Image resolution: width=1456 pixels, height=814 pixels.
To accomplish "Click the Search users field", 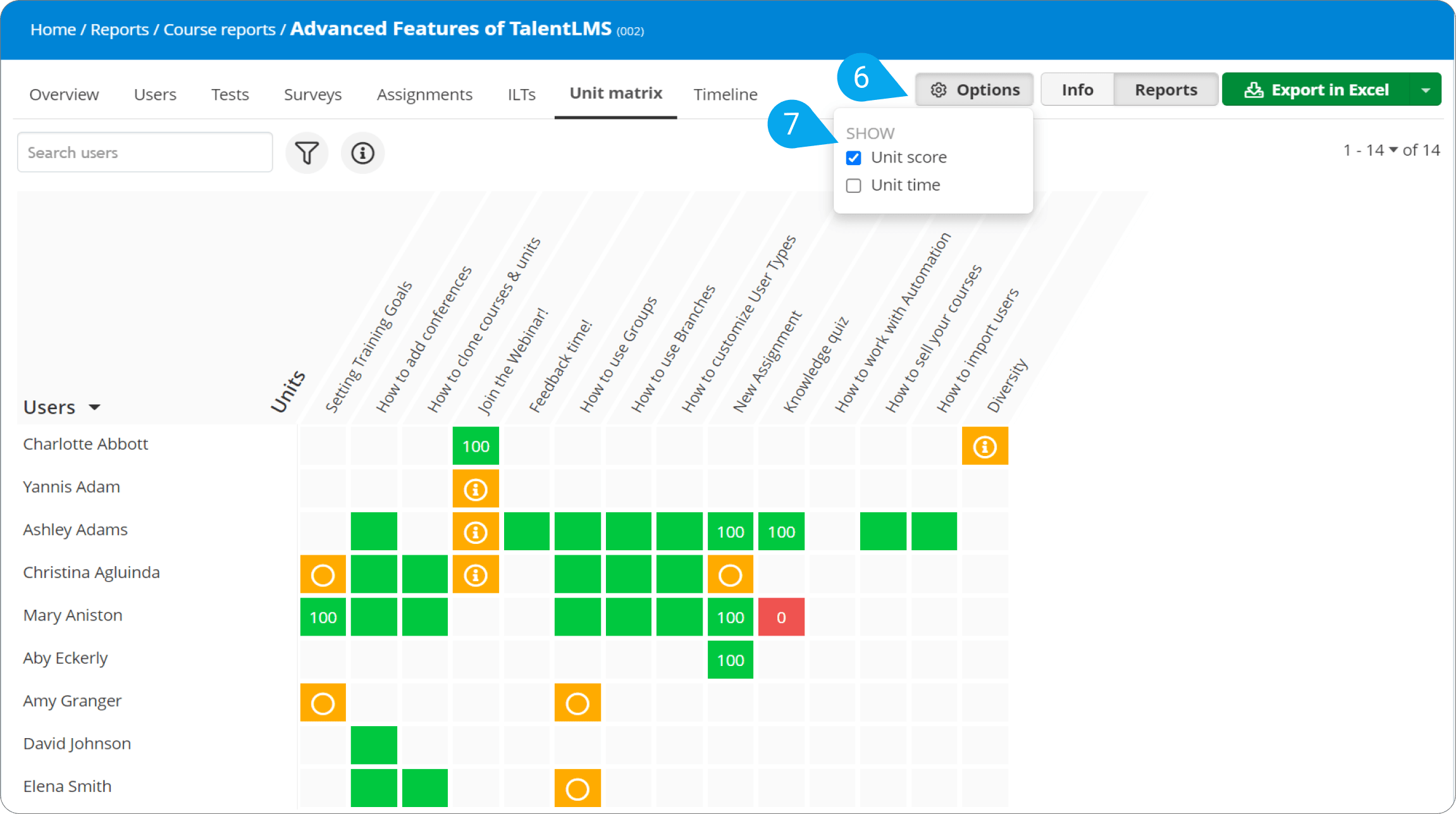I will [145, 152].
